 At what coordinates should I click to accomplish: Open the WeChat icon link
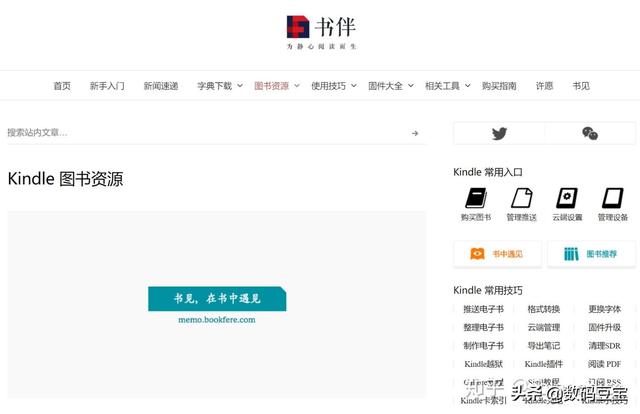(590, 134)
